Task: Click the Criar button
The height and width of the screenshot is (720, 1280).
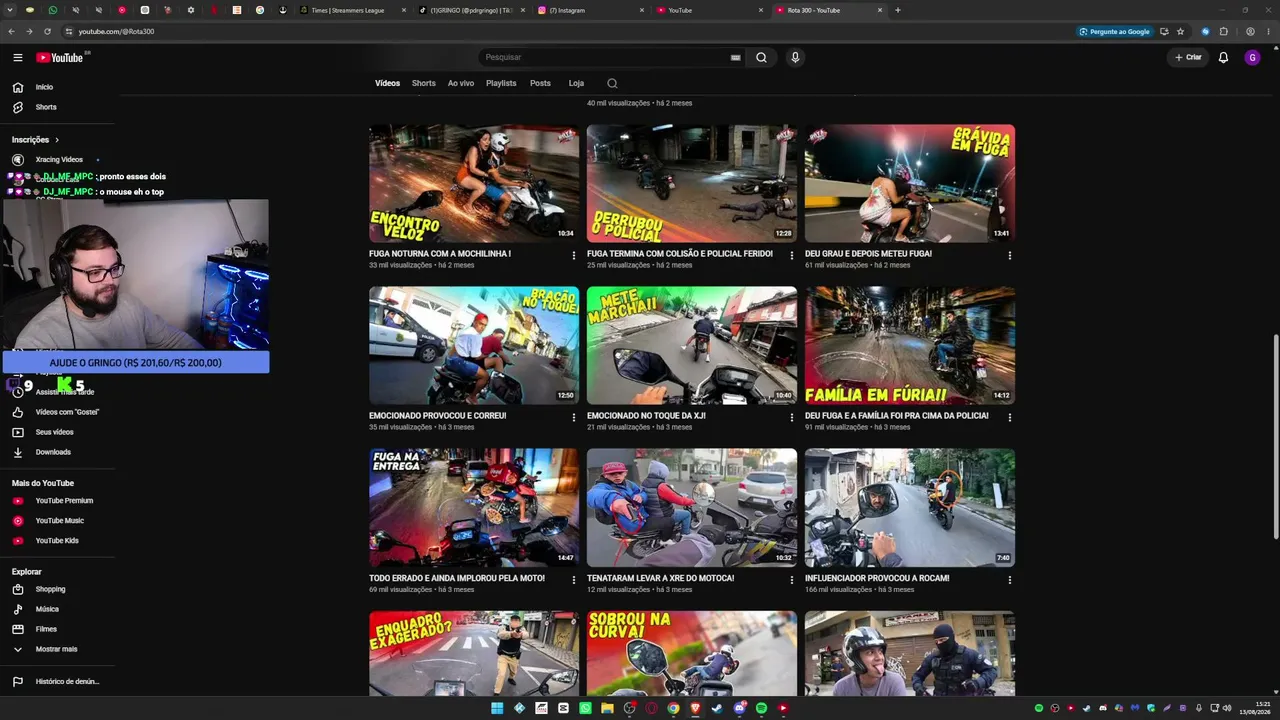Action: pos(1189,57)
